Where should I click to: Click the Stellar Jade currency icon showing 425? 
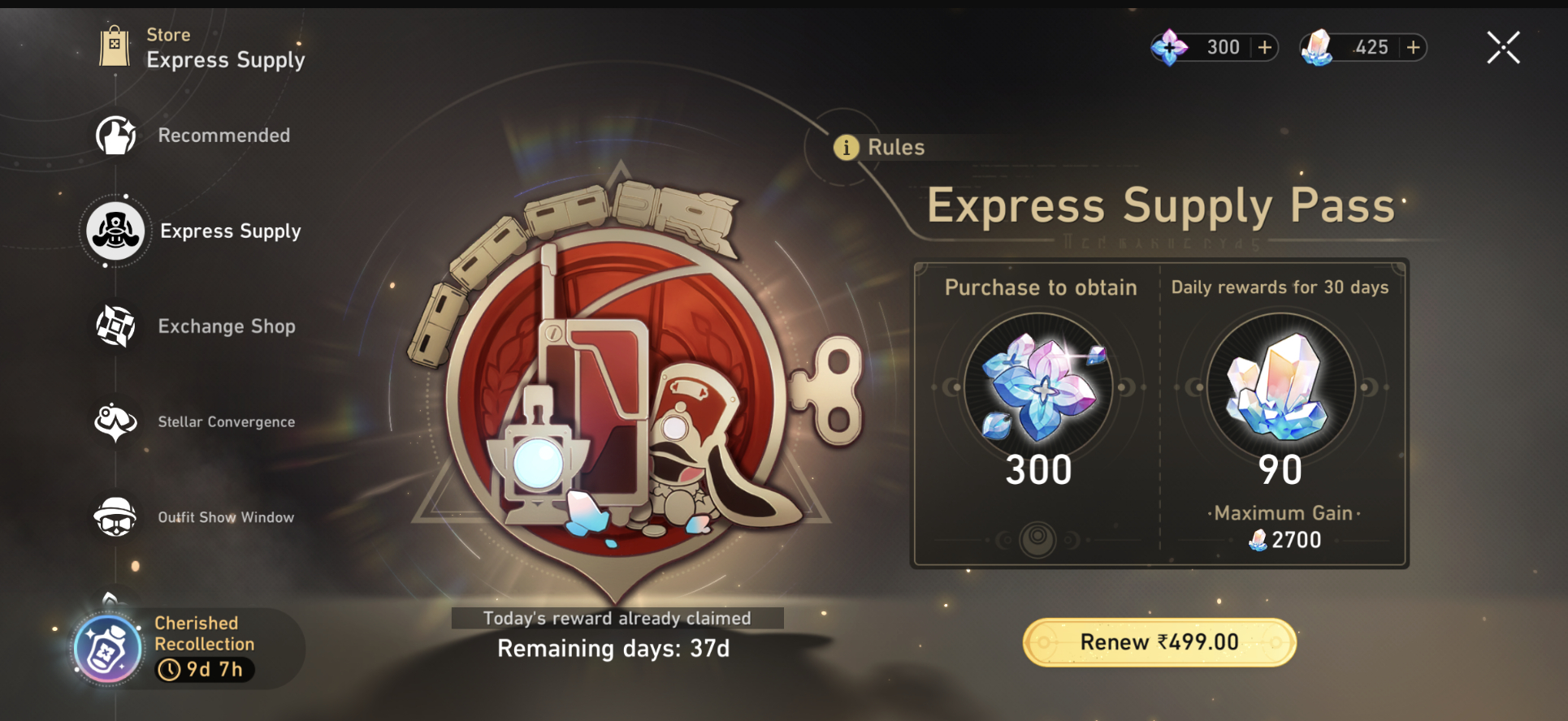[x=1318, y=47]
